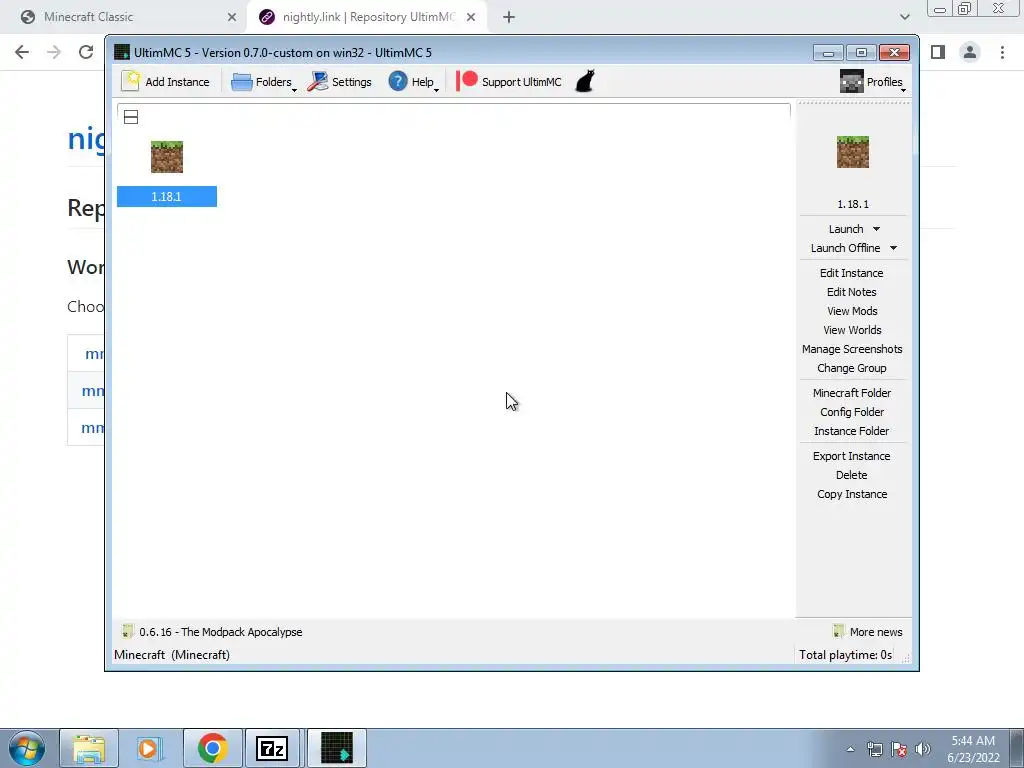Image resolution: width=1024 pixels, height=768 pixels.
Task: Select the 1.18.1 instance label
Action: pos(167,197)
